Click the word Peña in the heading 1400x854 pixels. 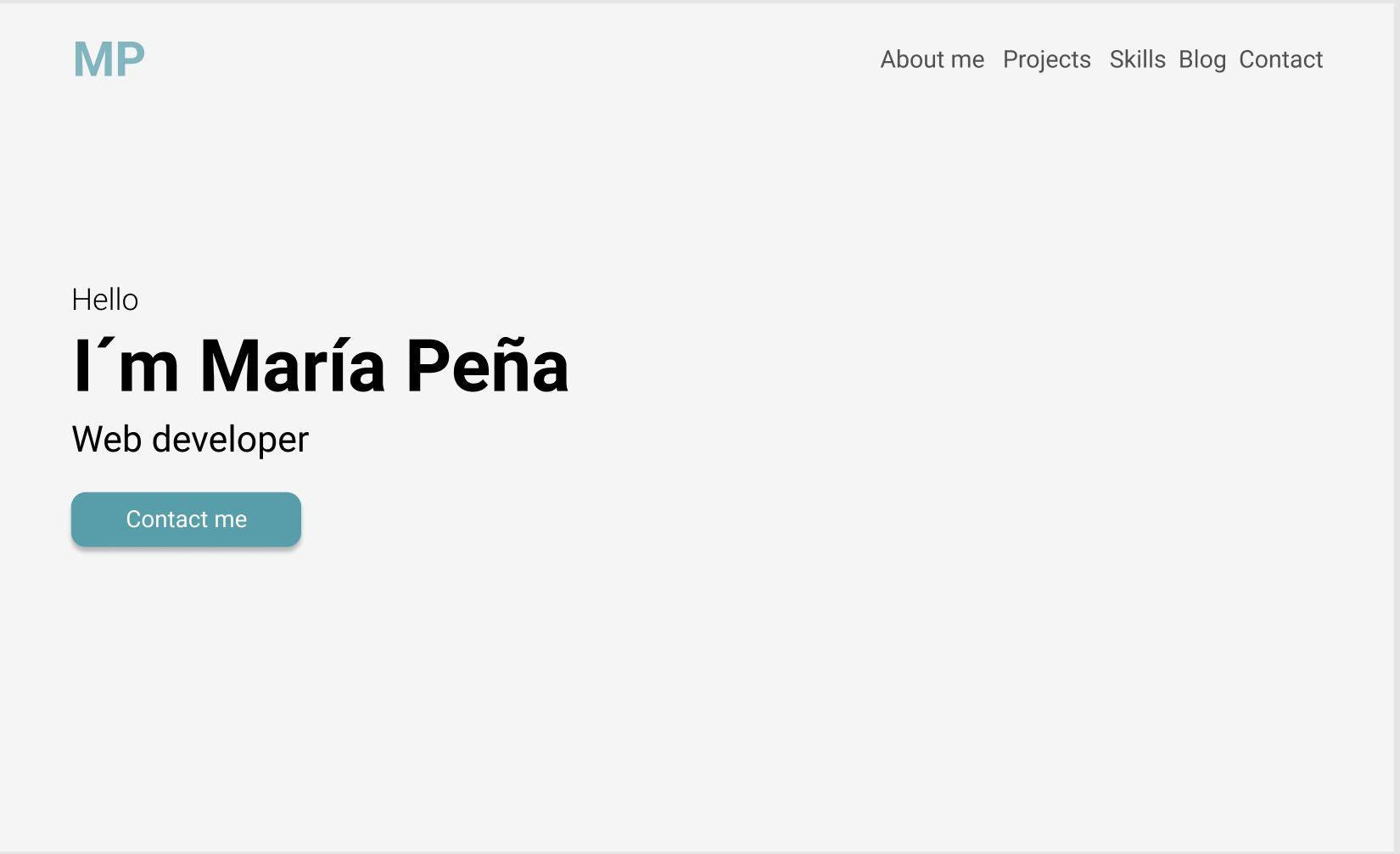[x=487, y=366]
